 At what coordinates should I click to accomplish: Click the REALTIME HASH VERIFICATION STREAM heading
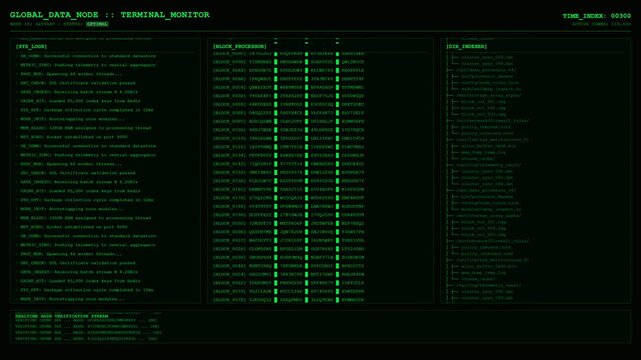[x=62, y=316]
